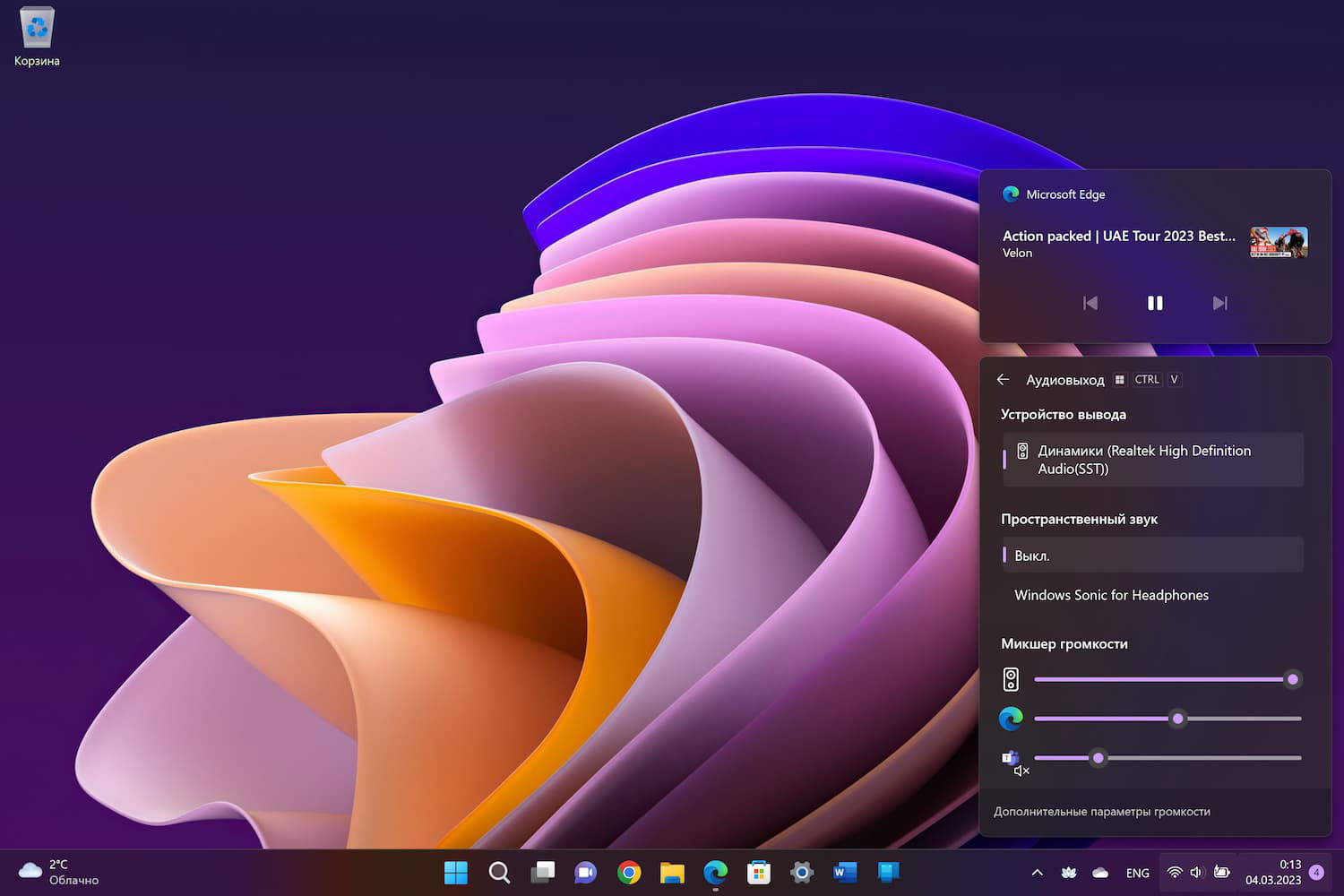The image size is (1344, 896).
Task: Launch Microsoft Word from the taskbar
Action: (845, 872)
